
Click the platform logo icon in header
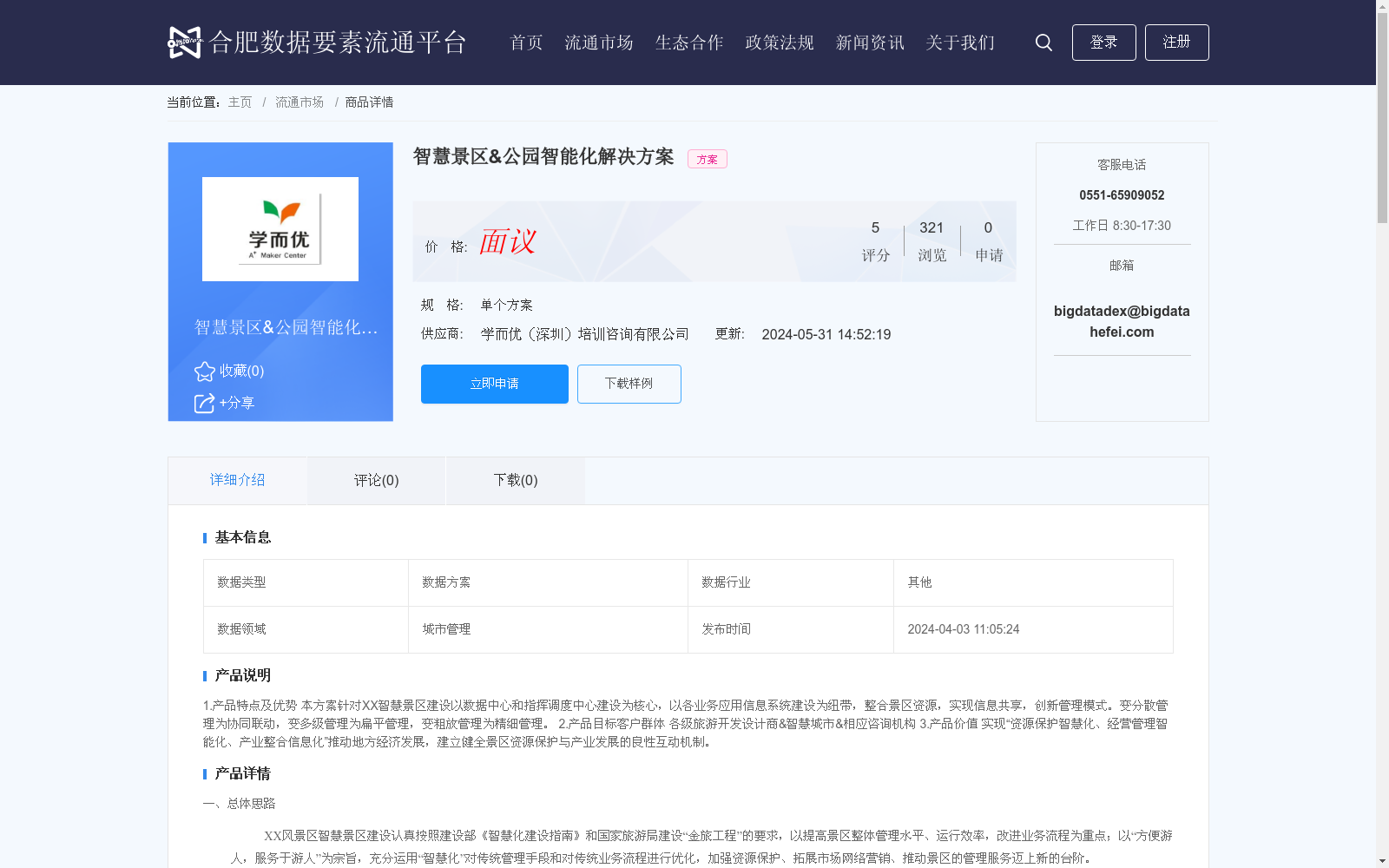(184, 42)
